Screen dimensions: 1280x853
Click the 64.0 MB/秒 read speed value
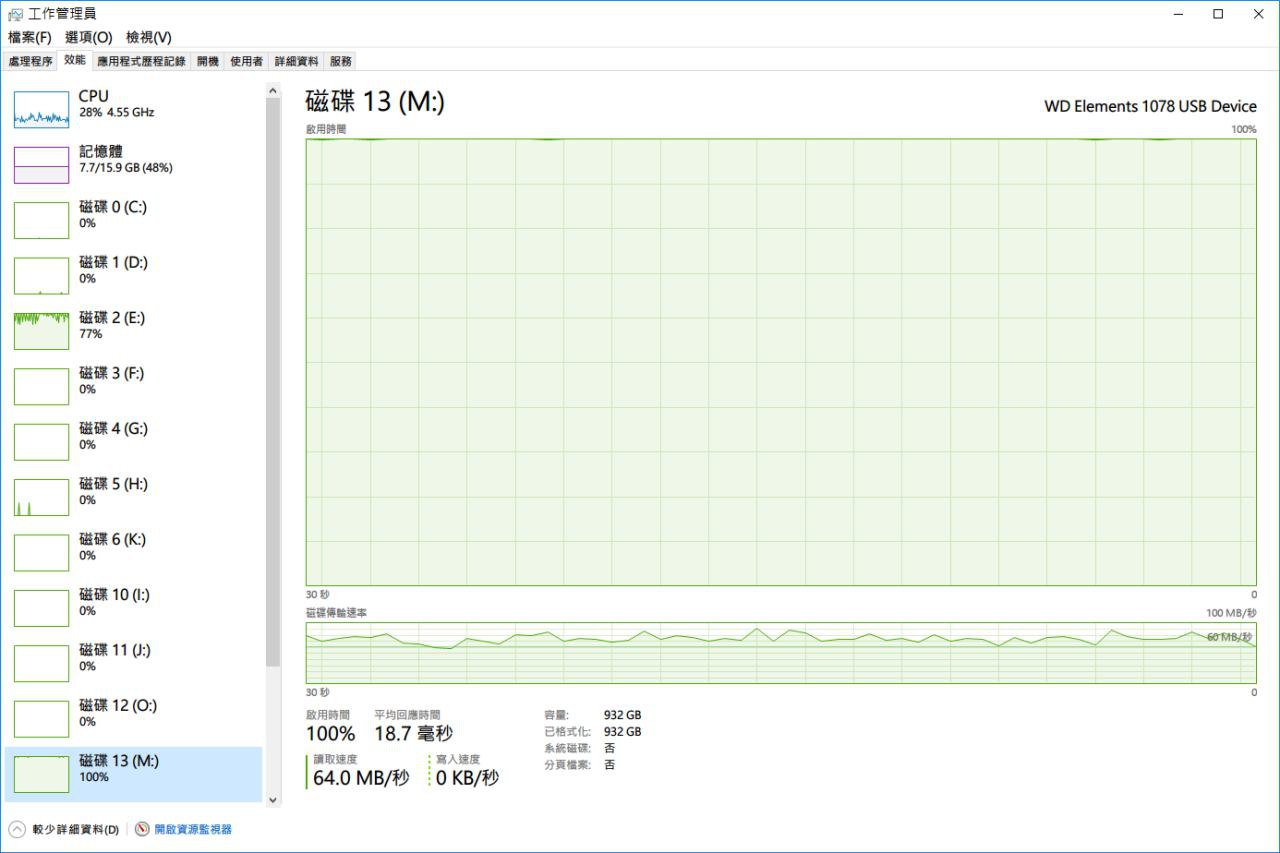(361, 778)
